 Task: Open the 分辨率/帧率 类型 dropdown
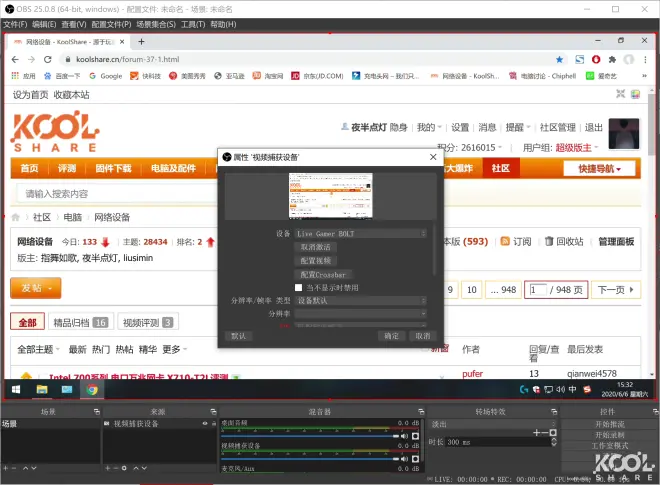(x=361, y=301)
